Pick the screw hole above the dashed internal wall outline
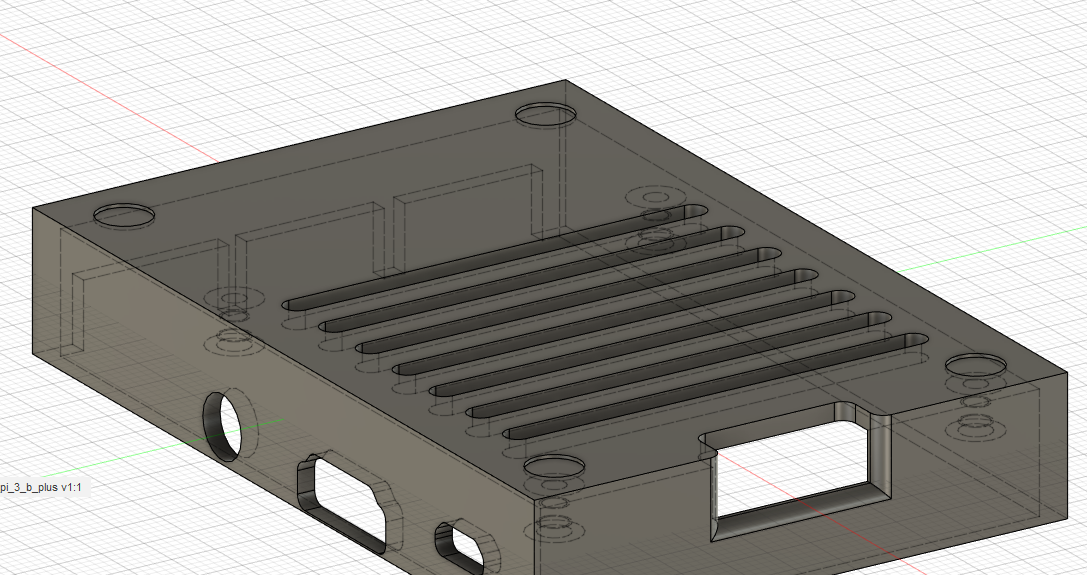The image size is (1087, 575). (x=124, y=216)
